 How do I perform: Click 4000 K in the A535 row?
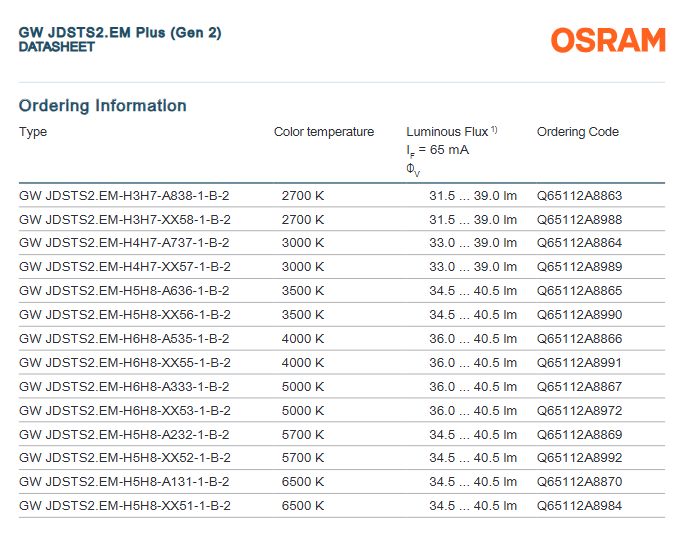pyautogui.click(x=303, y=338)
